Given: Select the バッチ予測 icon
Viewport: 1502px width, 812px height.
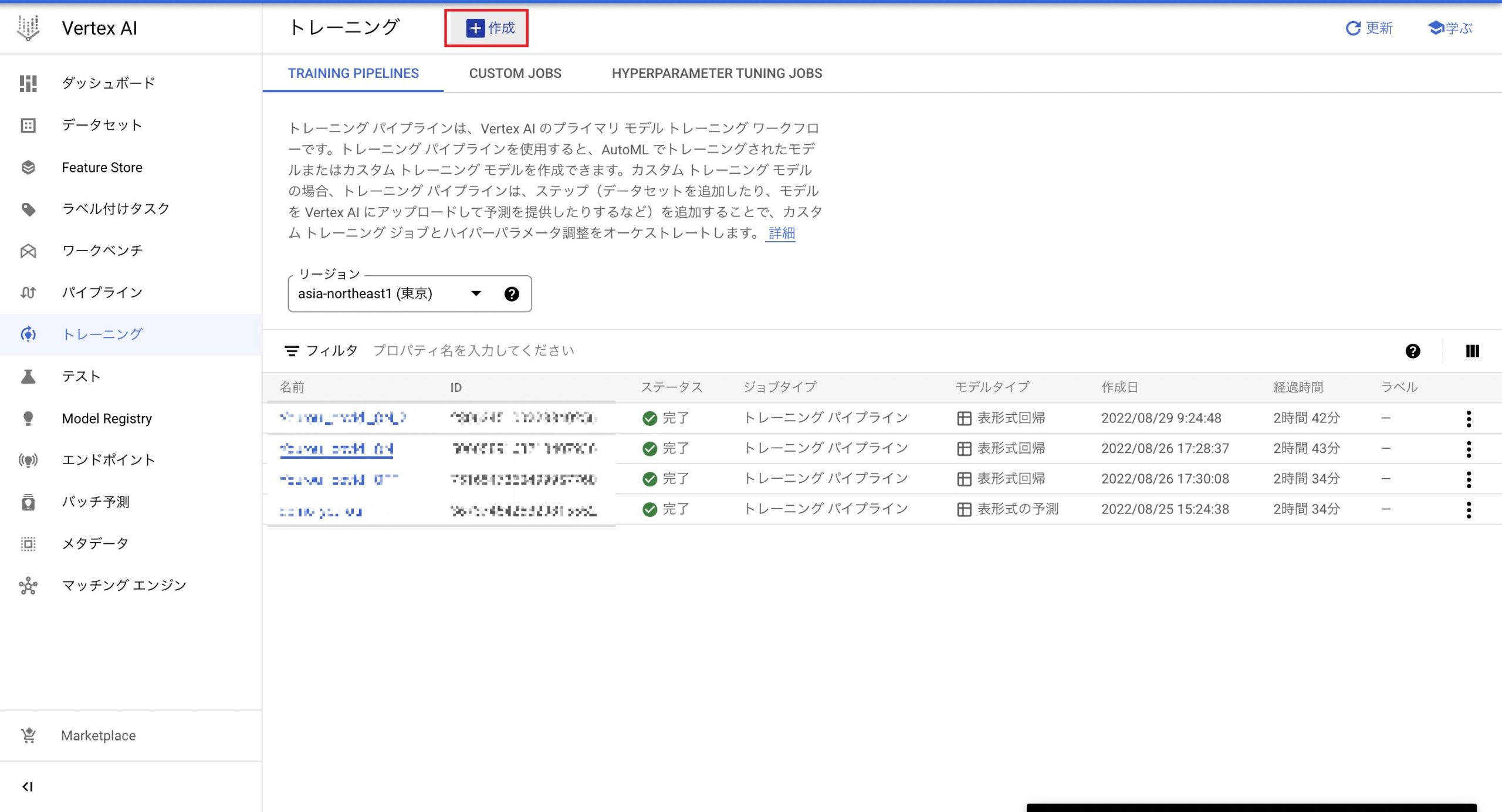Looking at the screenshot, I should (28, 502).
